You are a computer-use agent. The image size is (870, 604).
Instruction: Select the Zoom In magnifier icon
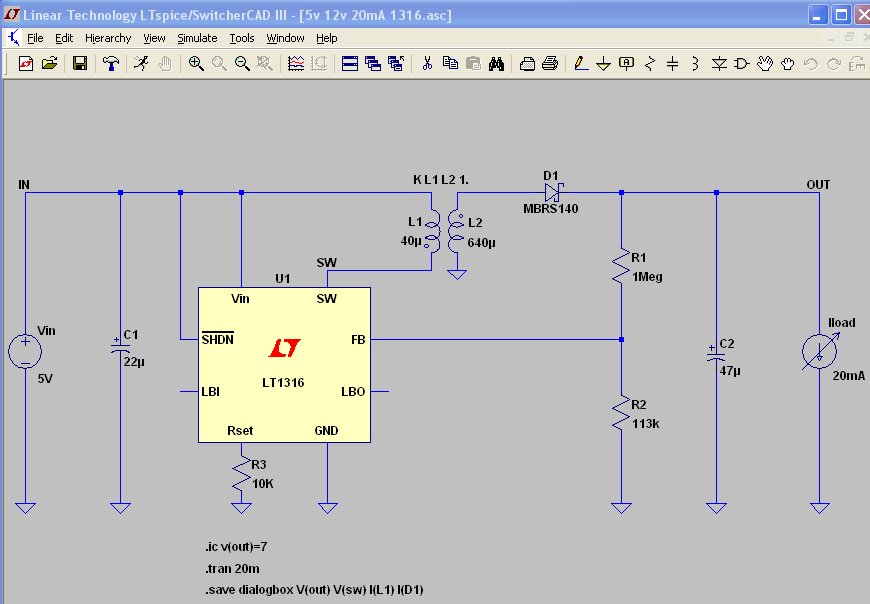tap(196, 64)
